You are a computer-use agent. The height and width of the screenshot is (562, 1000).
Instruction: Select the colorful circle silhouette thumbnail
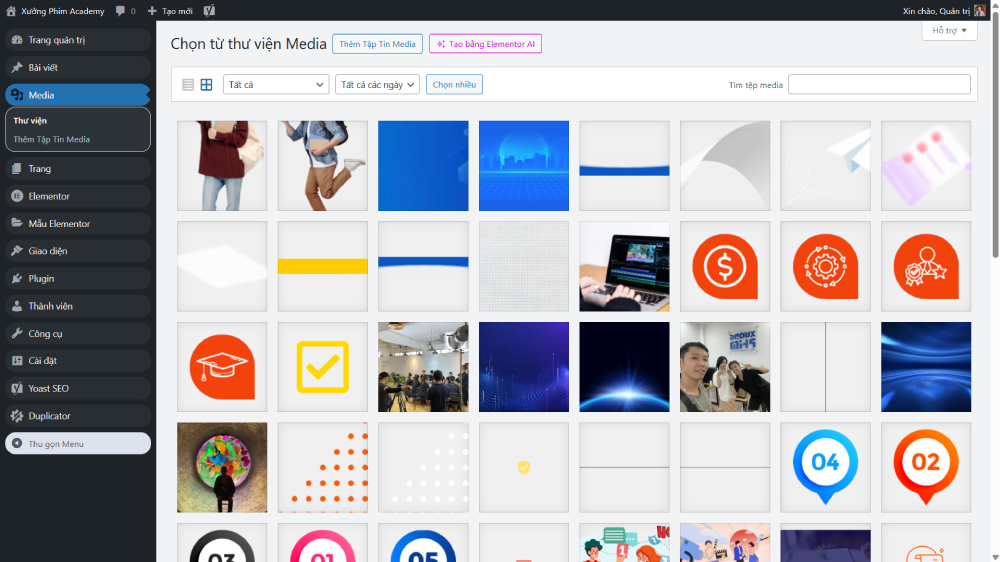222,468
